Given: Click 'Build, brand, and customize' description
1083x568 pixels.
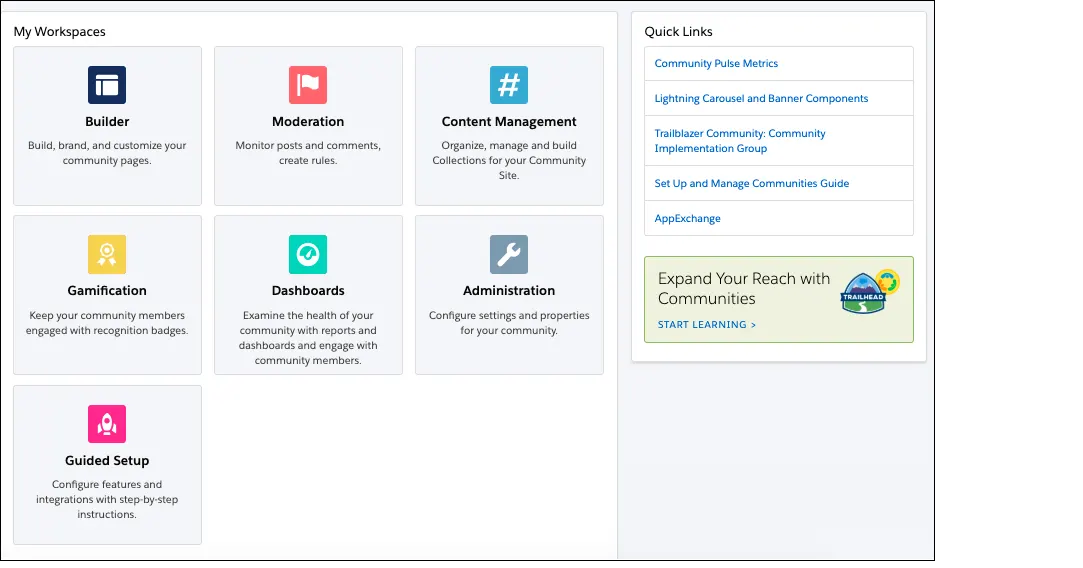Looking at the screenshot, I should [107, 153].
